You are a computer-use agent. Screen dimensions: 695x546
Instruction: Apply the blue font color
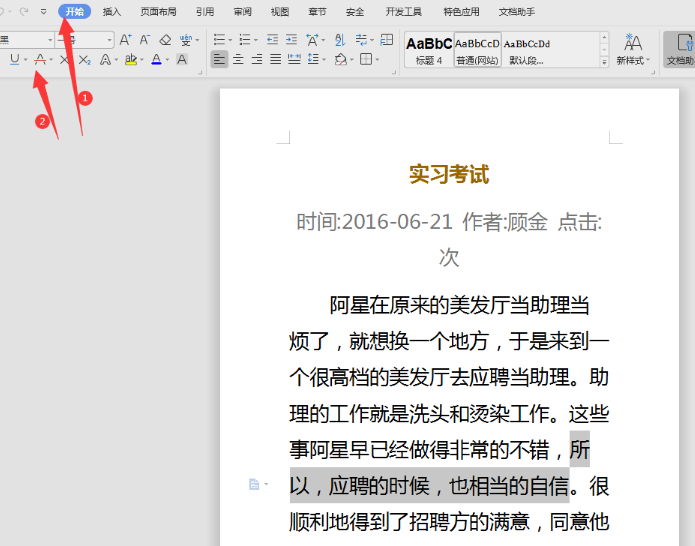(156, 59)
